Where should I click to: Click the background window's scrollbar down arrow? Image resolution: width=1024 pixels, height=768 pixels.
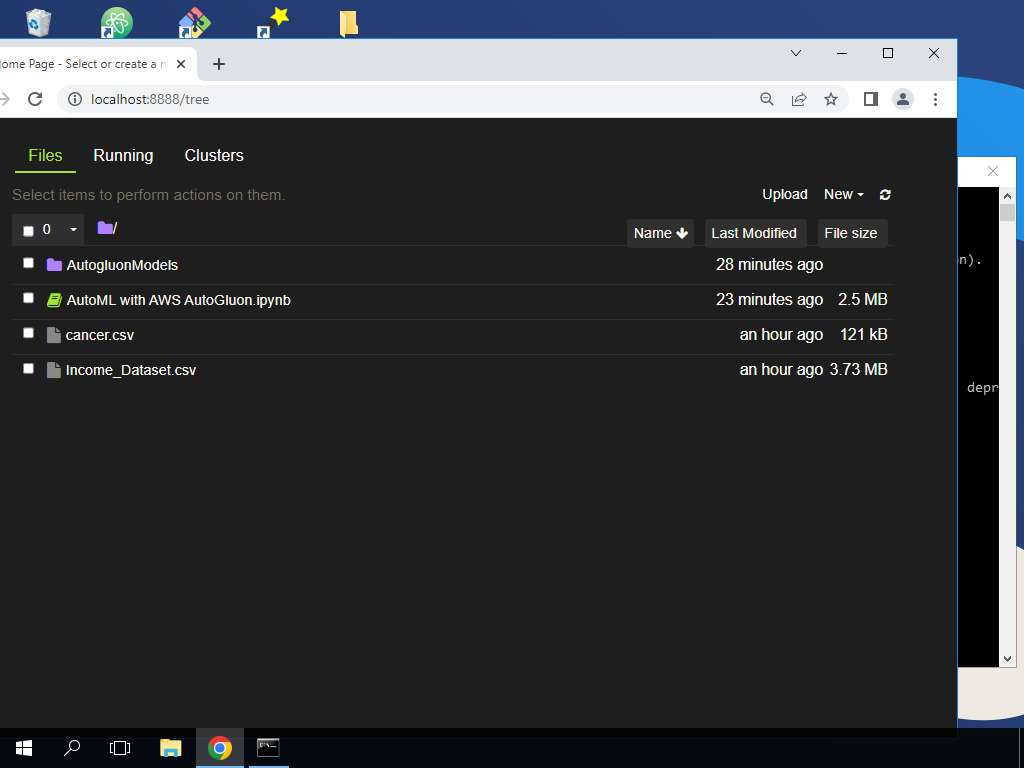(1007, 658)
